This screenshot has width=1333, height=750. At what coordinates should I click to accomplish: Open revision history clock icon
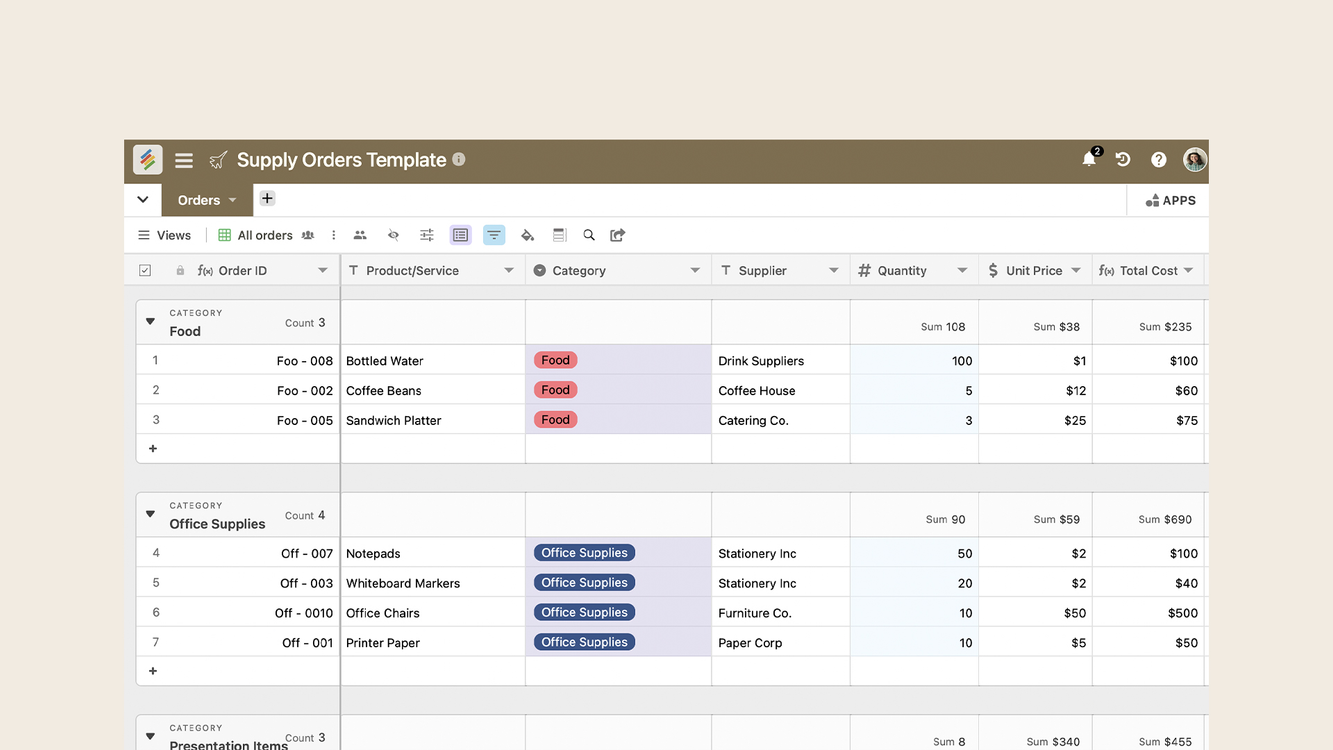[x=1123, y=160]
